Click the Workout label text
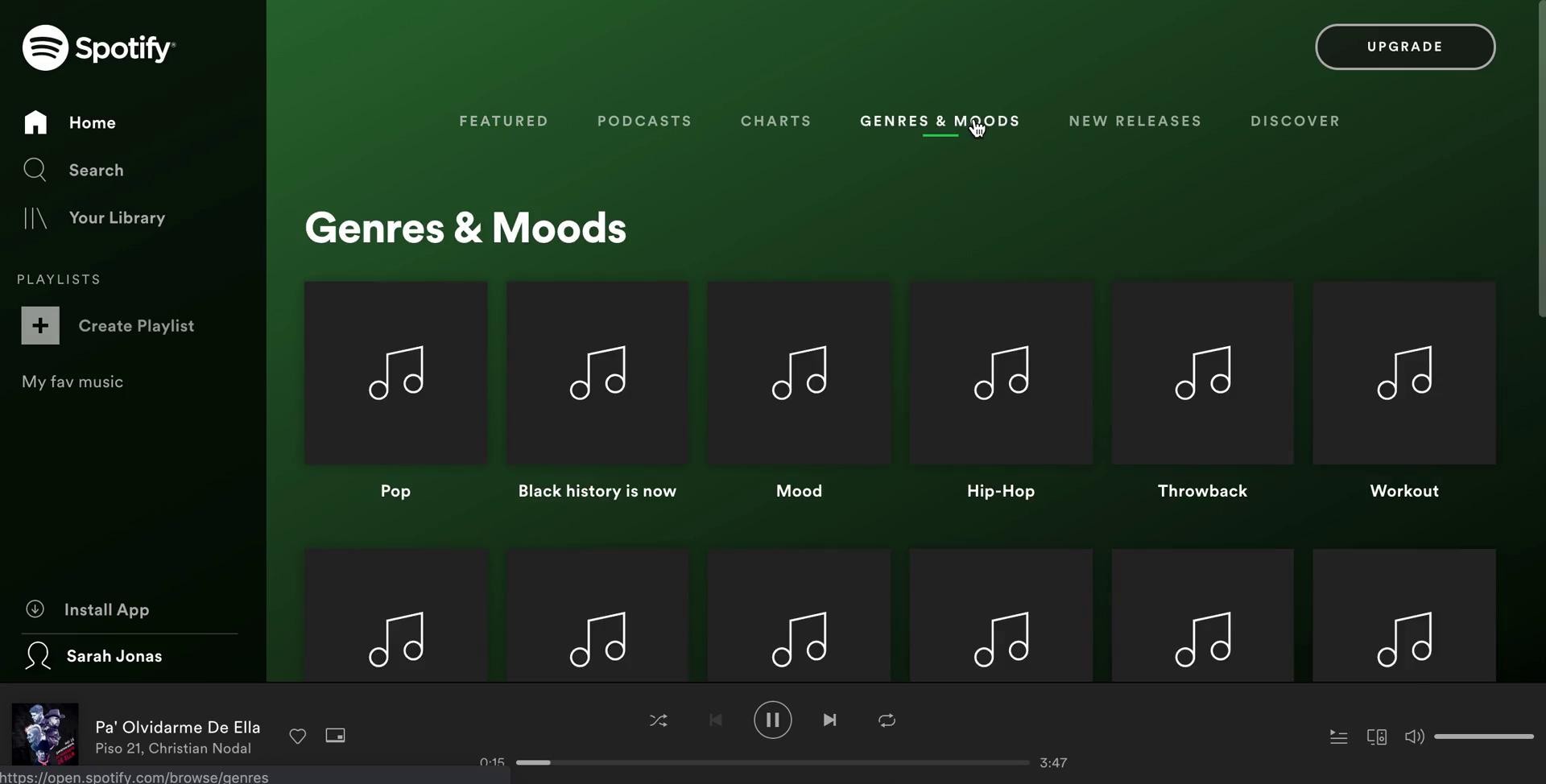1546x784 pixels. [1404, 491]
